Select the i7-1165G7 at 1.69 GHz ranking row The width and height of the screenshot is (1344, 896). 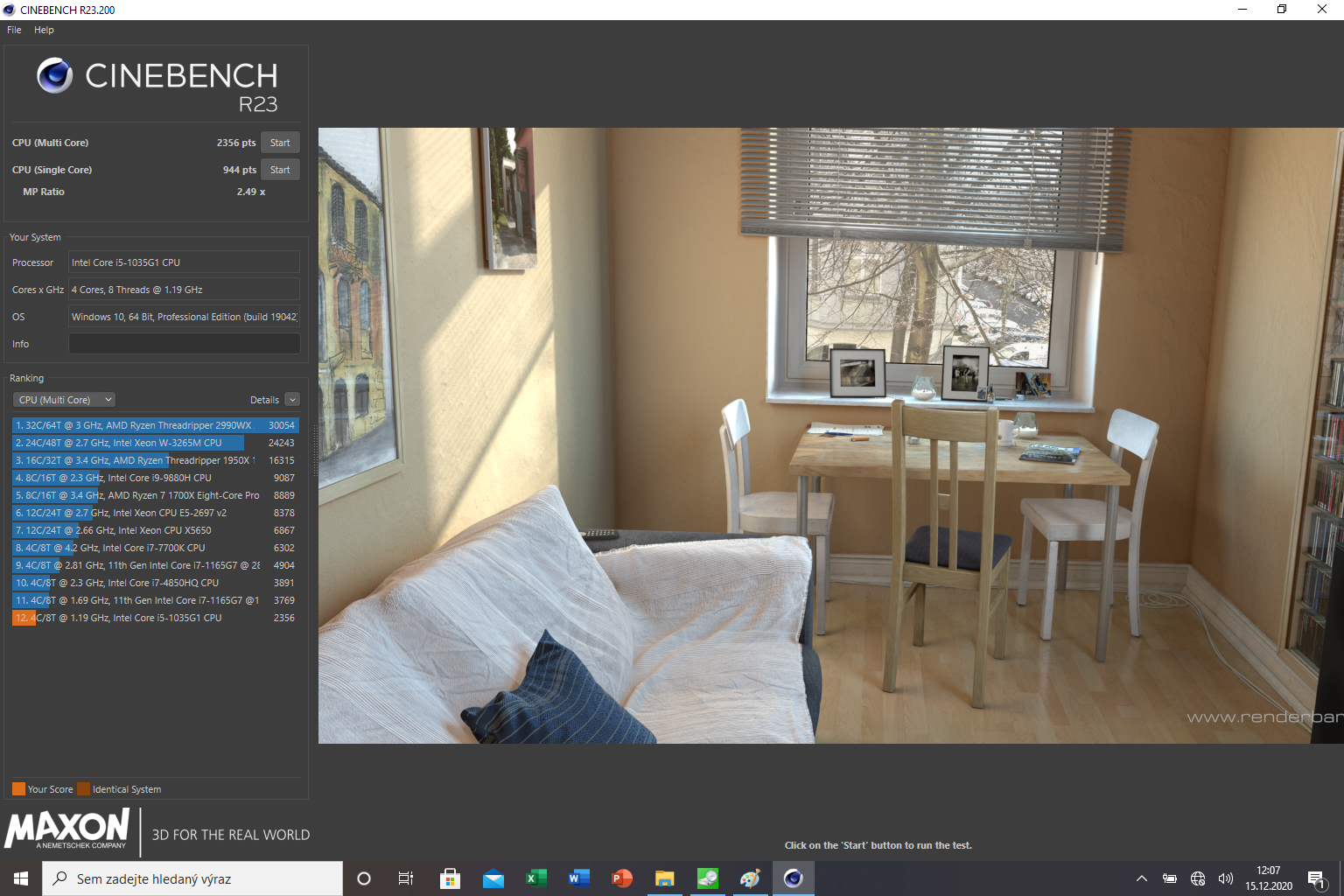point(156,600)
